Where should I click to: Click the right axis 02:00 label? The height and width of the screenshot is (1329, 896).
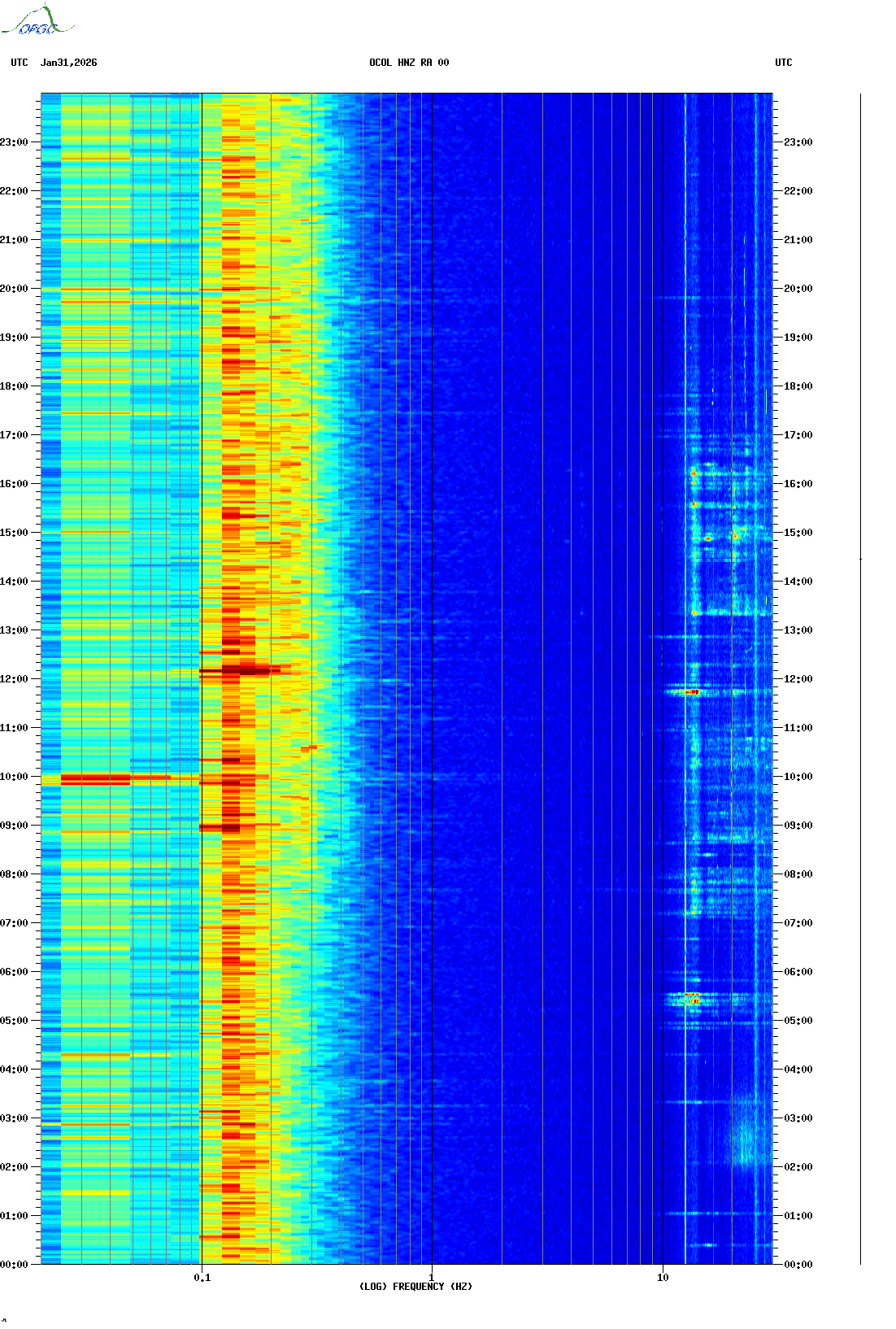coord(798,1167)
